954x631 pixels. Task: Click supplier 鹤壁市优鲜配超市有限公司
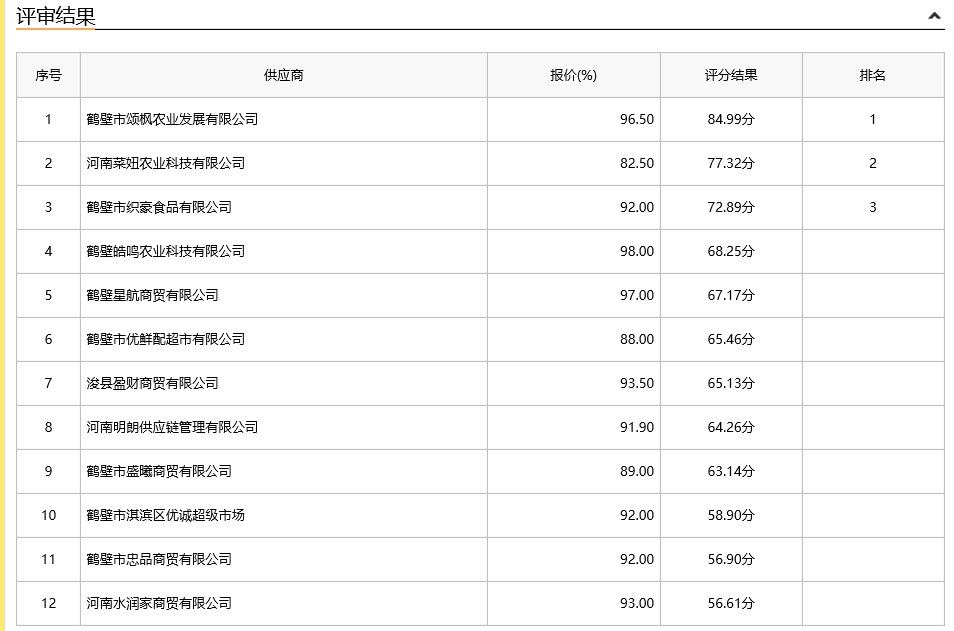tap(165, 339)
